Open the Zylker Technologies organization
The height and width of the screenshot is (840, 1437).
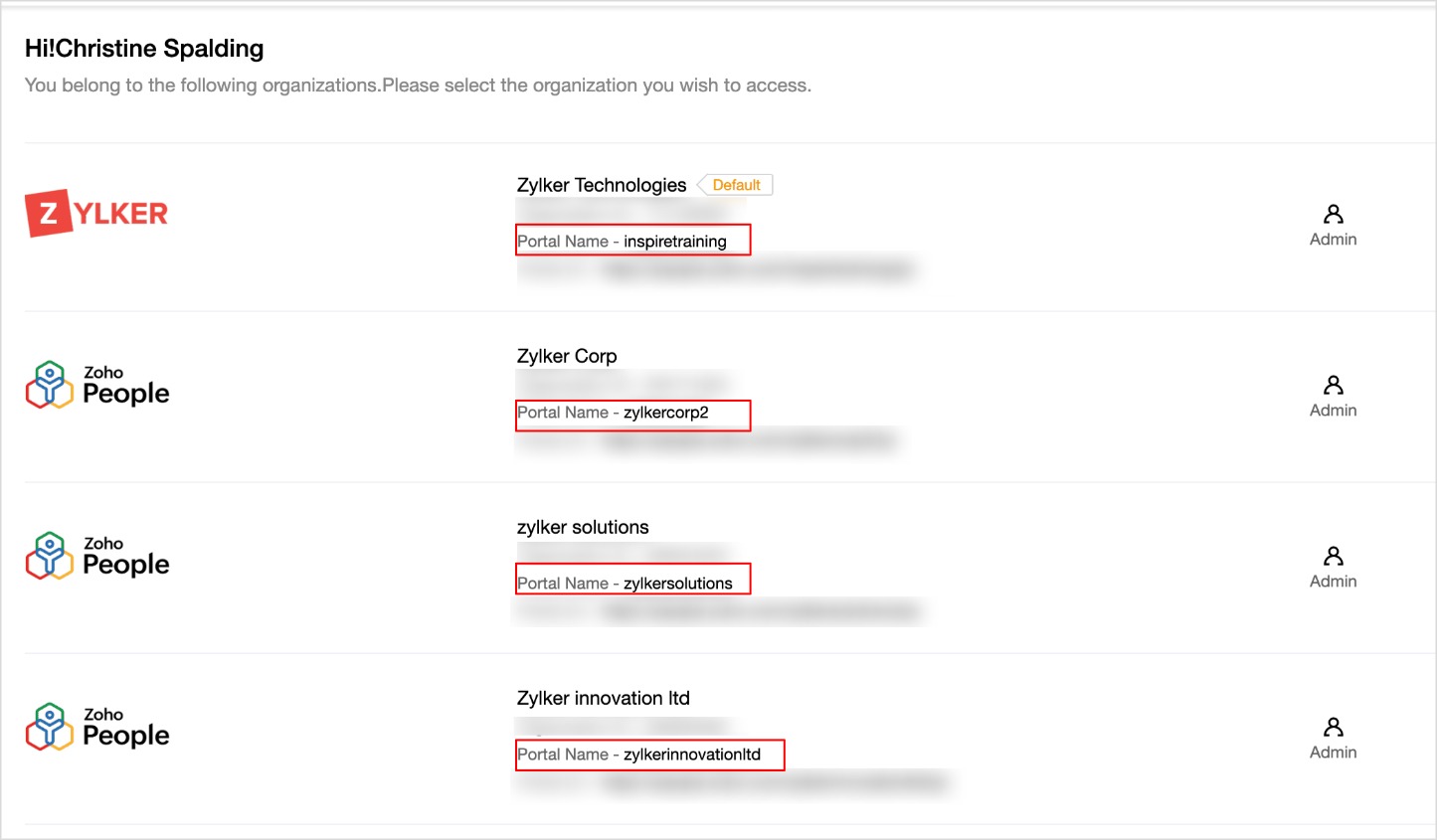601,185
